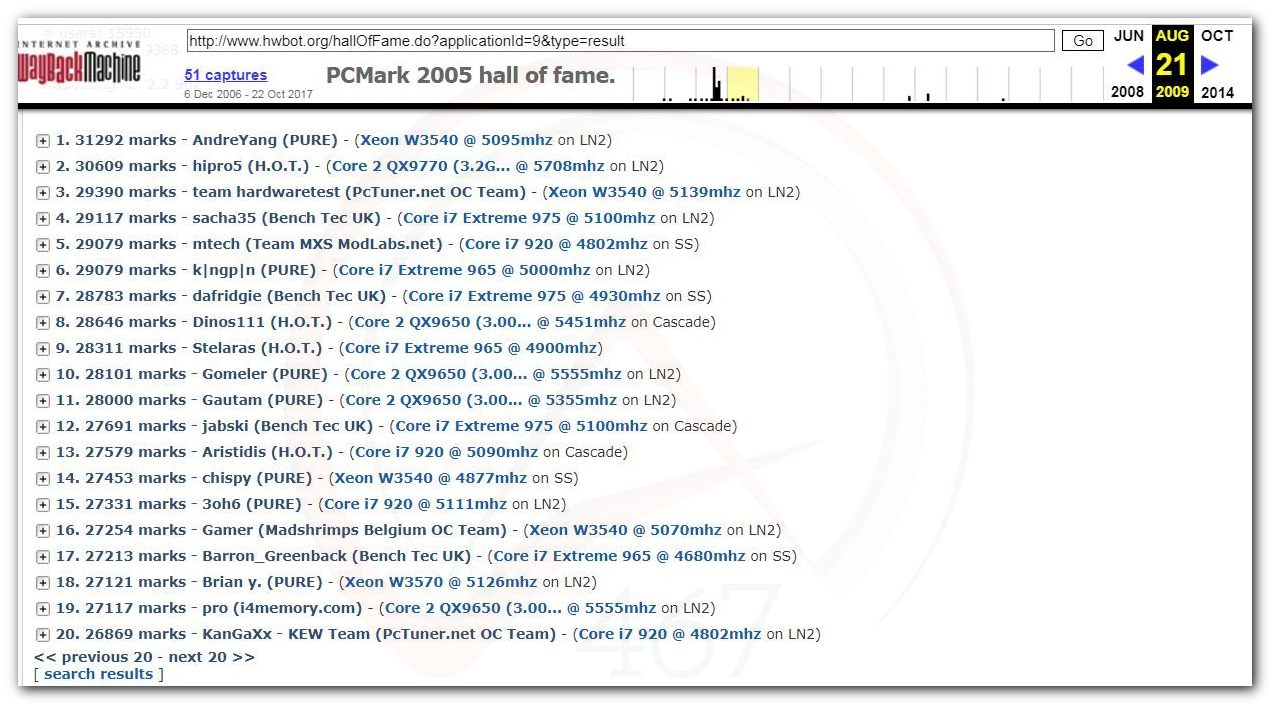Screen dimensions: 1270x704
Task: Expand entry 14 chispy plus box
Action: pos(43,479)
